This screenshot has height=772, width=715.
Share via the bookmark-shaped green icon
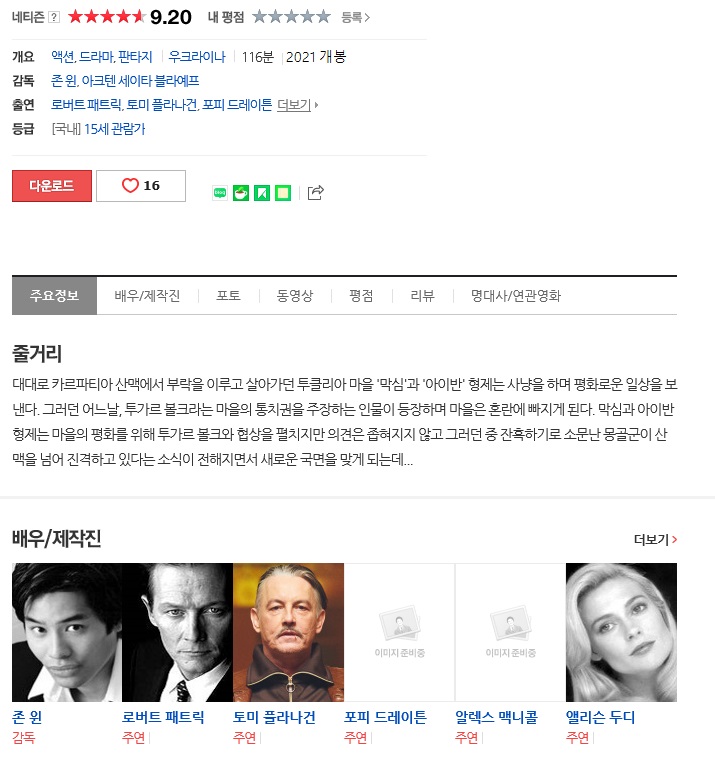pyautogui.click(x=262, y=193)
